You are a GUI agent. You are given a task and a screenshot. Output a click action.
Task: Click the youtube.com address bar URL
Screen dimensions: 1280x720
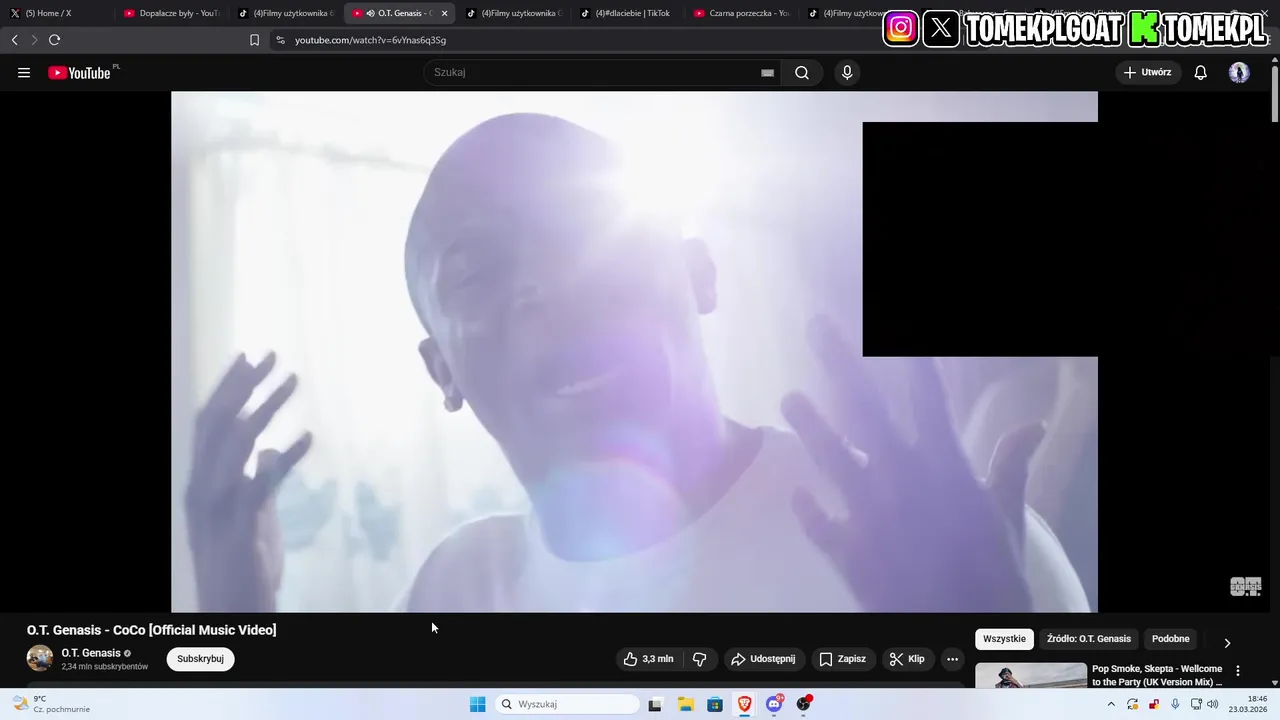click(x=370, y=40)
